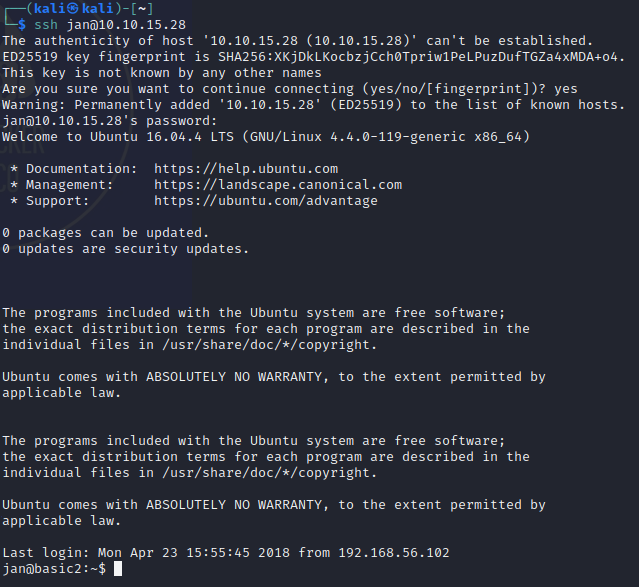
Task: Click the Kali skull symbol in prompt
Action: click(x=70, y=7)
